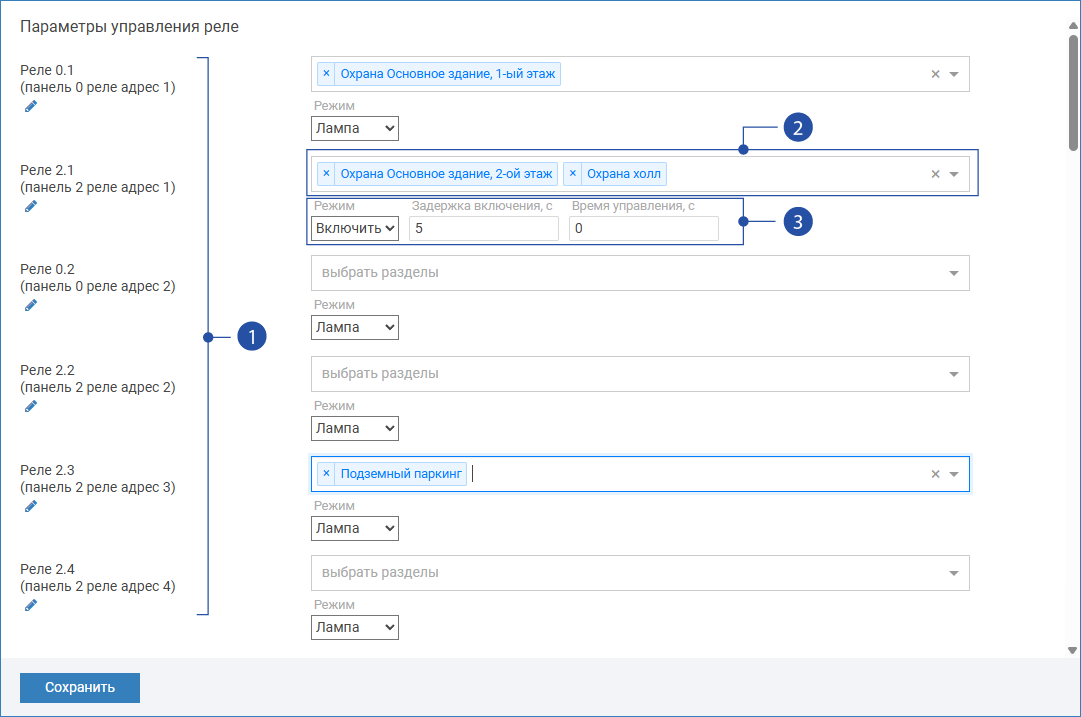Image resolution: width=1081 pixels, height=717 pixels.
Task: Focus the 'Время управления, с' input
Action: (644, 229)
